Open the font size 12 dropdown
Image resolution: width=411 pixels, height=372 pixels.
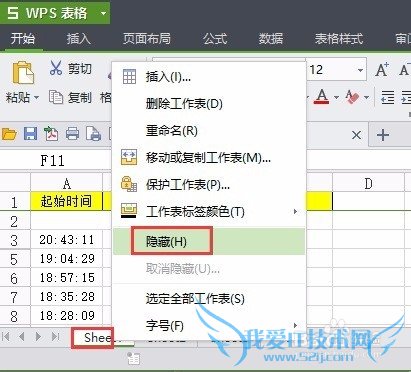(360, 70)
